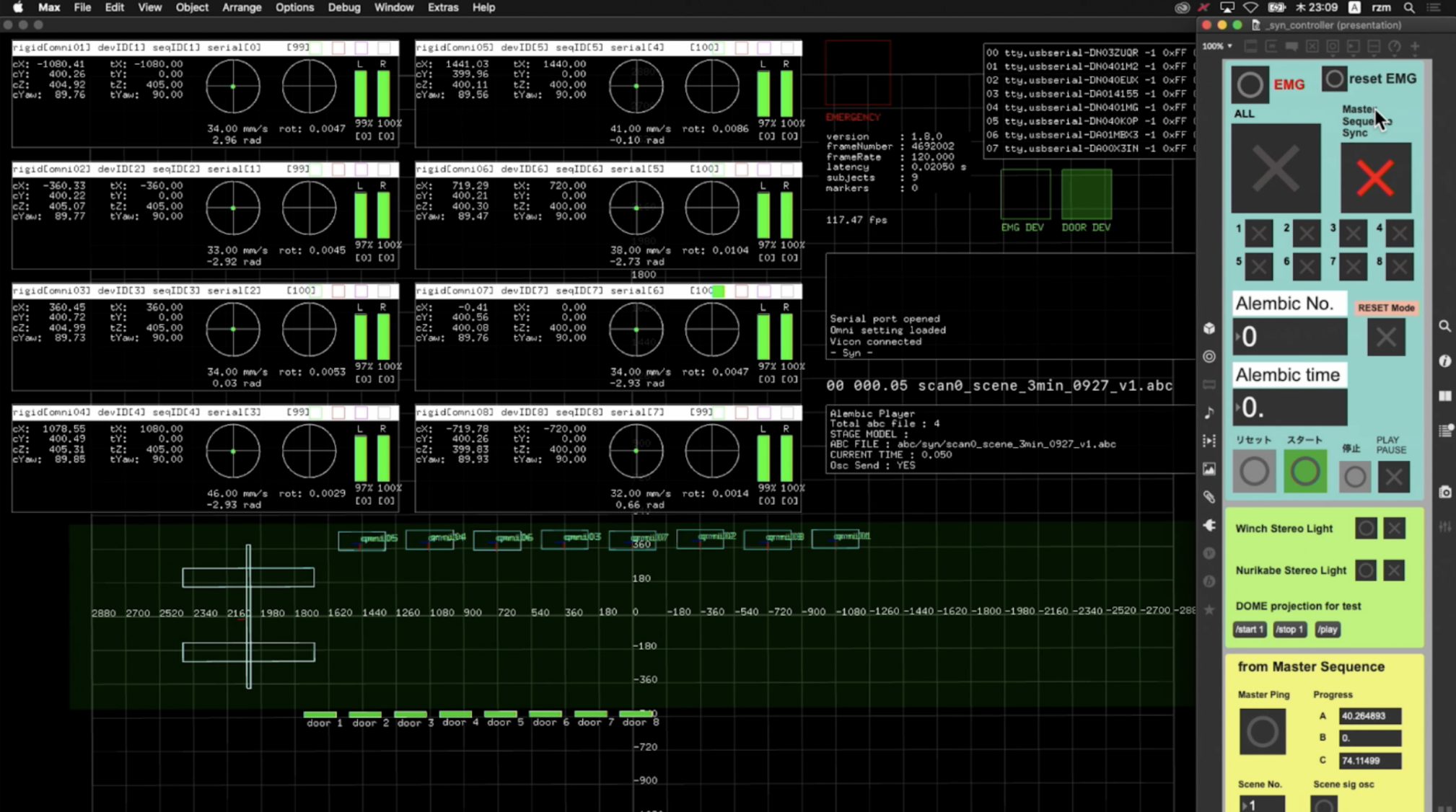Click the clock icon in patcher toolbar
The image size is (1456, 812).
1394,46
